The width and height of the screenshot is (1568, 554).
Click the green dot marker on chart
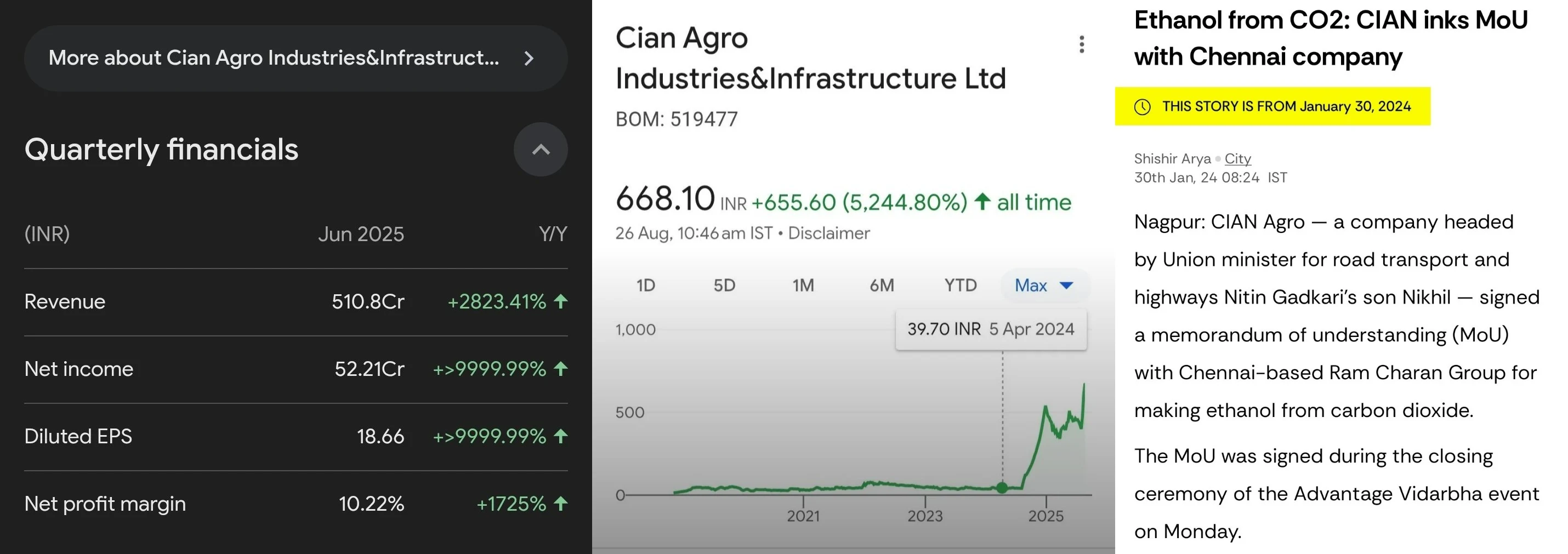(x=1002, y=487)
